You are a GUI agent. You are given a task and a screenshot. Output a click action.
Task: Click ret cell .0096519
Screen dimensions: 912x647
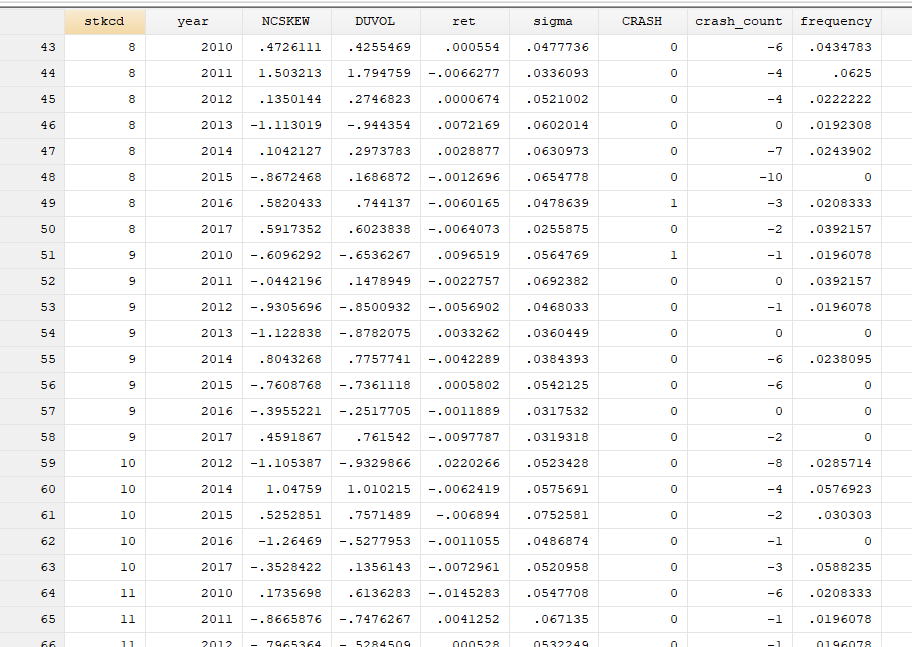464,255
